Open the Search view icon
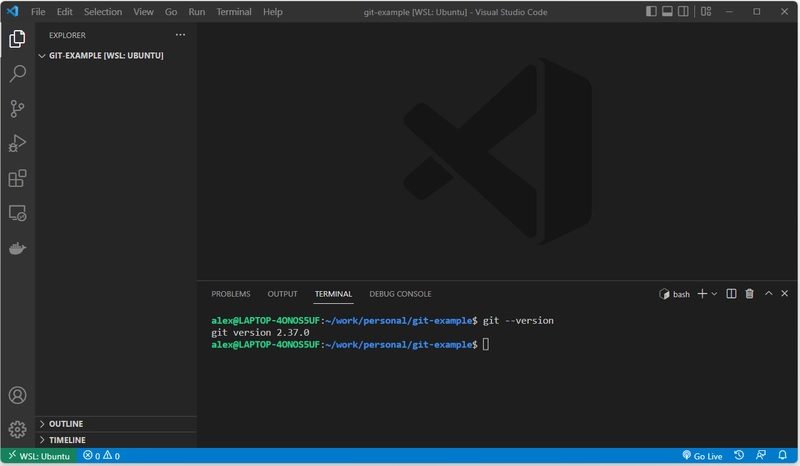Screen dimensions: 800x466 (17, 73)
